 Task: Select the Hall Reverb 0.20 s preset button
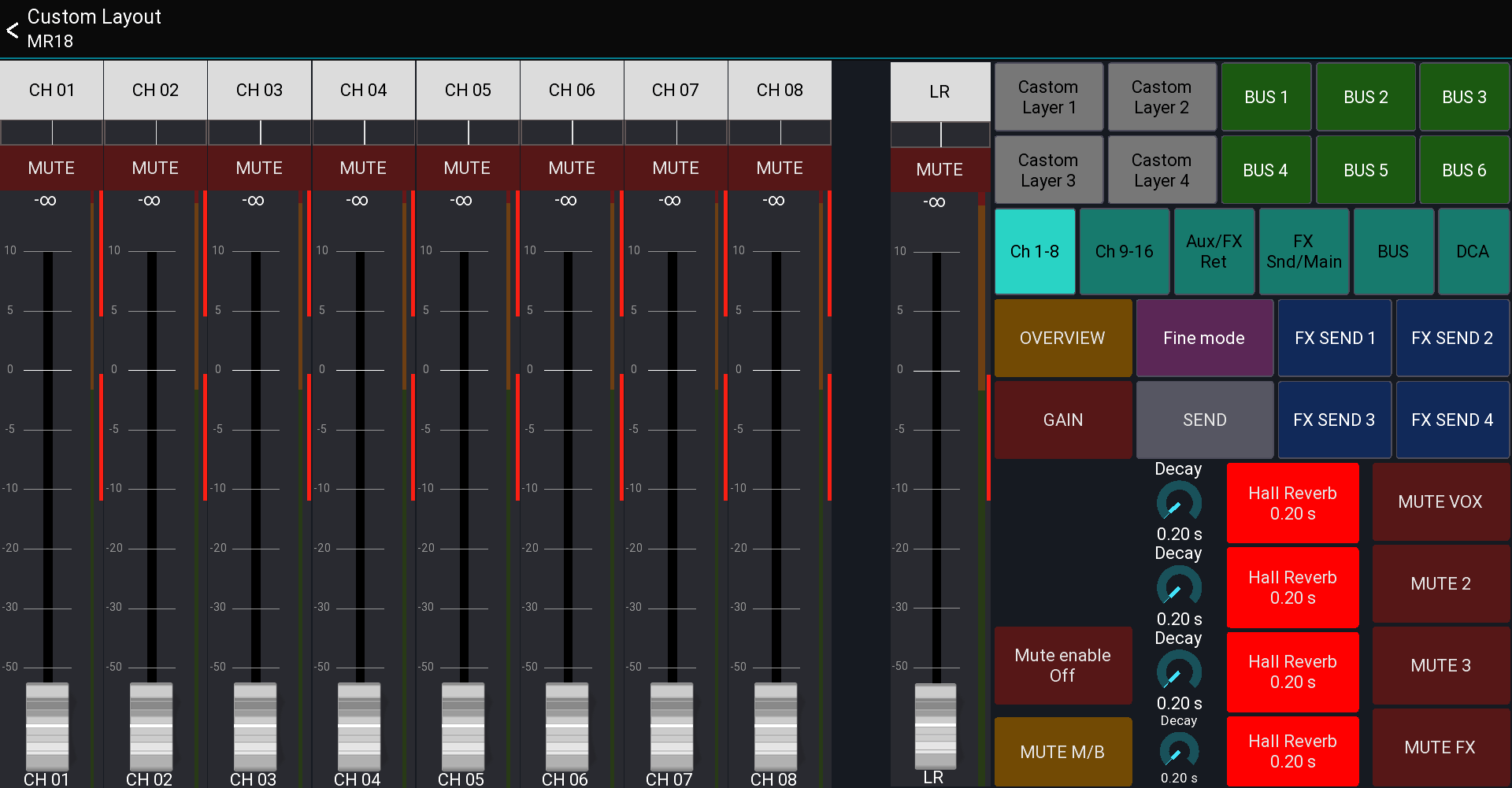coord(1291,504)
